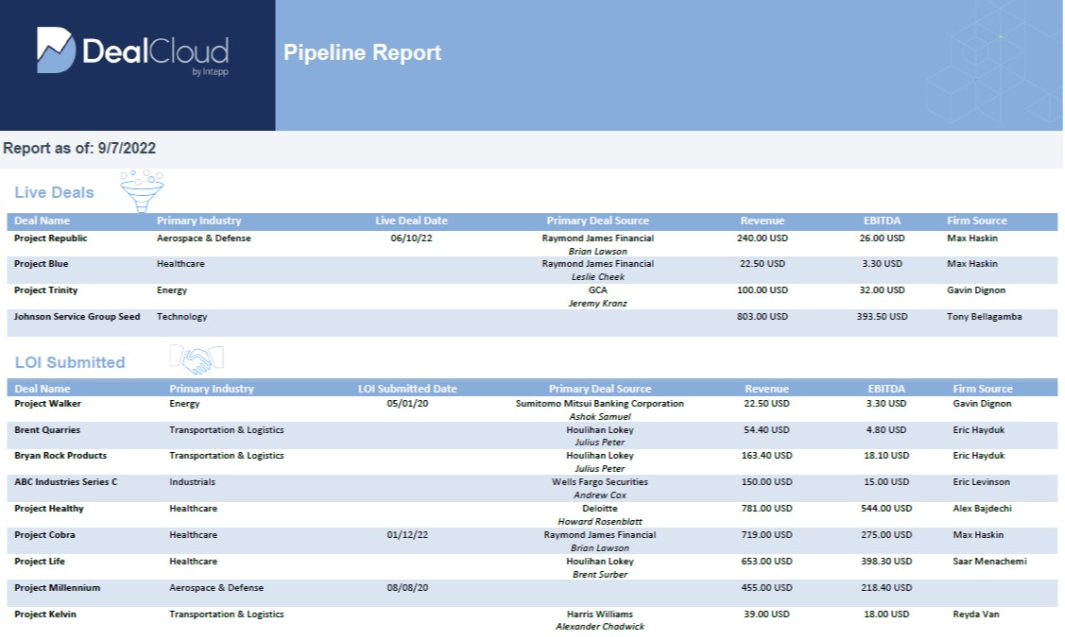The image size is (1065, 637).
Task: Click the Primary Deal Source column header
Action: [x=599, y=220]
